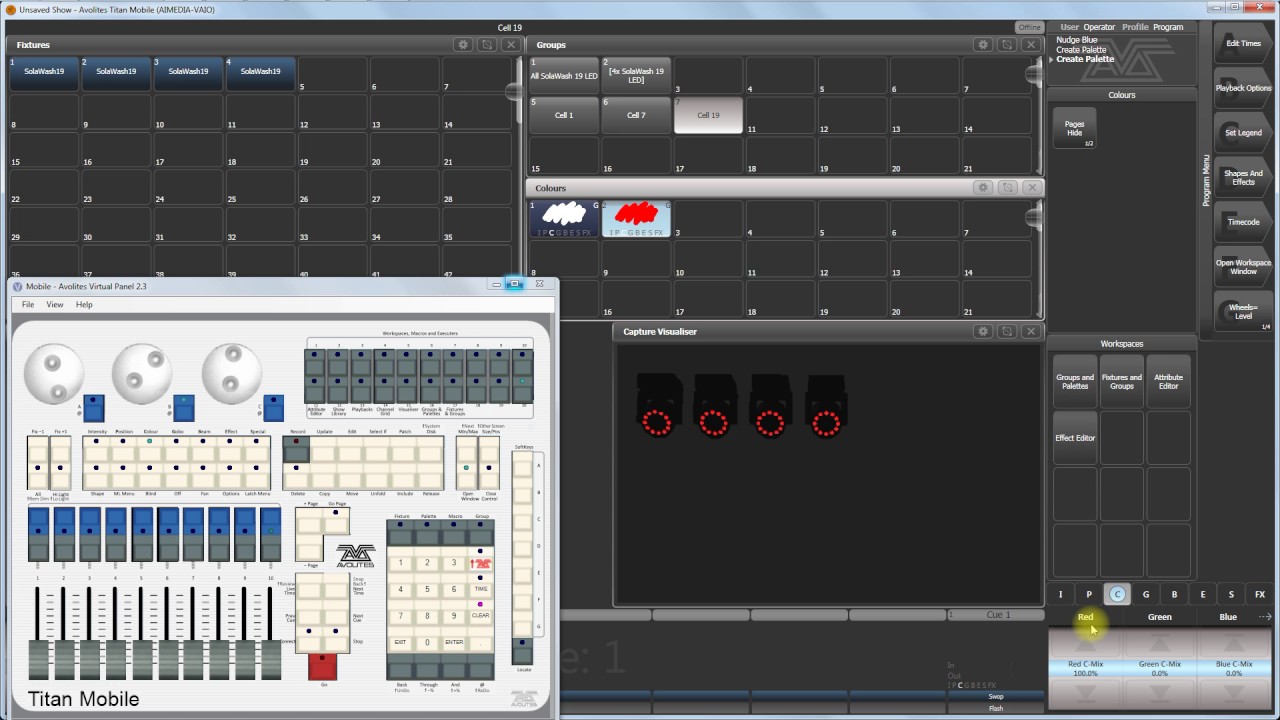Click the TIME key on Virtual Panel keypad
1280x720 pixels.
481,590
